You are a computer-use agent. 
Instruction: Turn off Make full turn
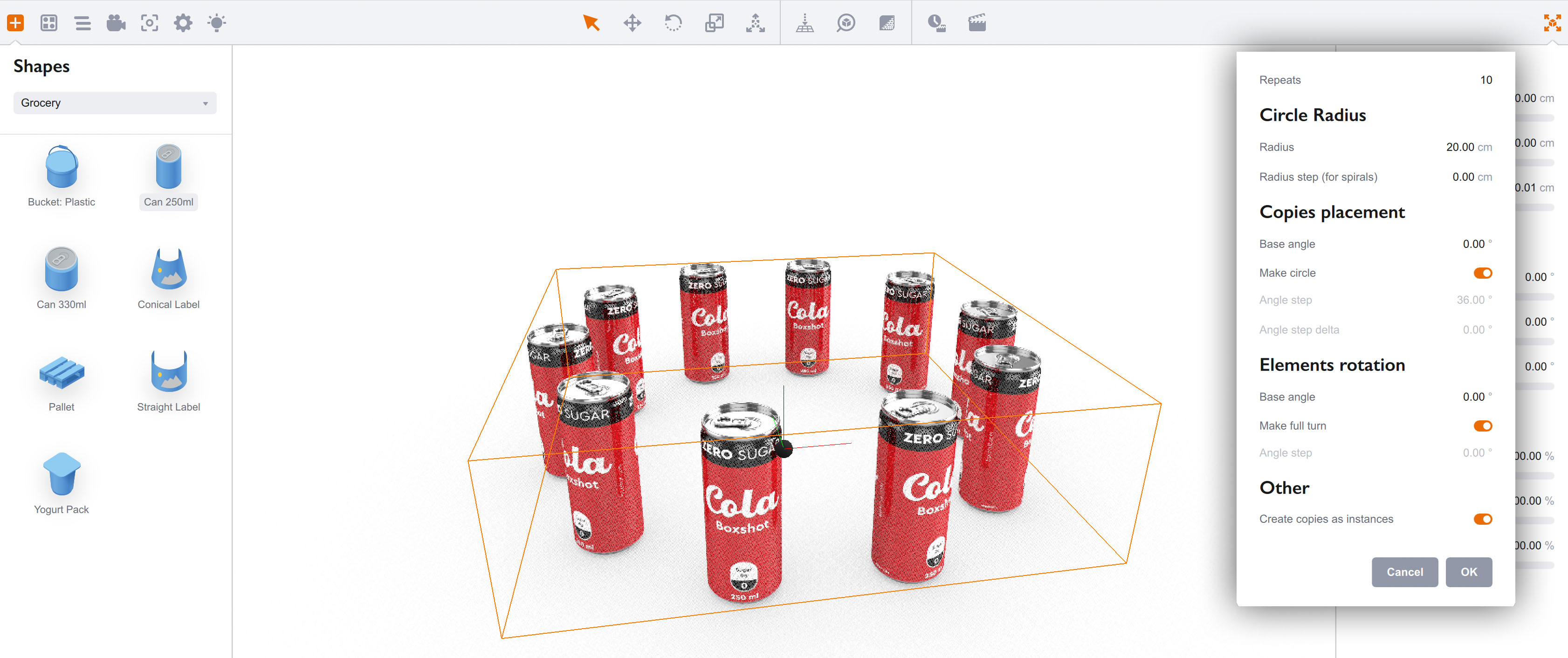pyautogui.click(x=1483, y=425)
